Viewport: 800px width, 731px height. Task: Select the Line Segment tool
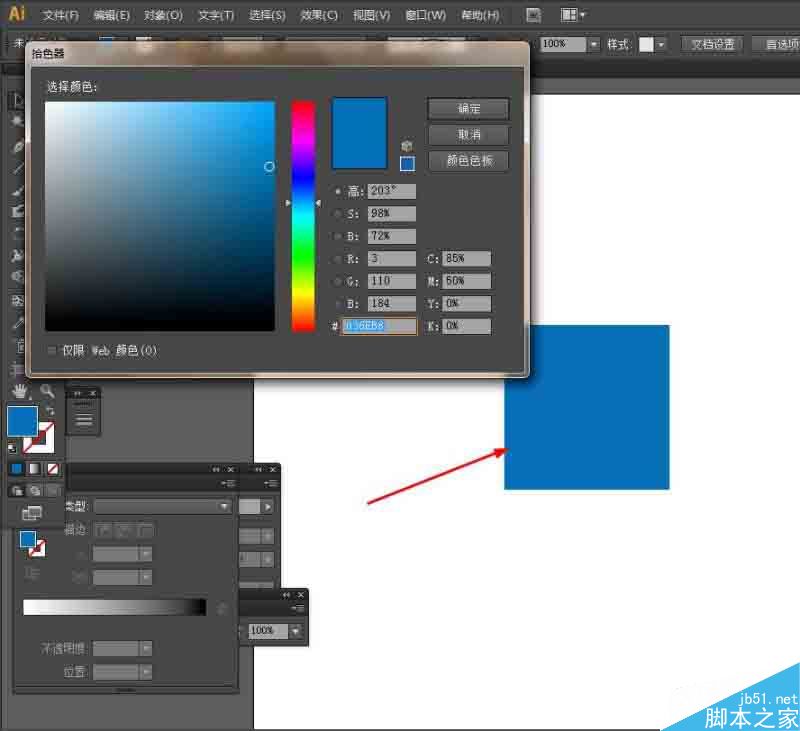(18, 167)
